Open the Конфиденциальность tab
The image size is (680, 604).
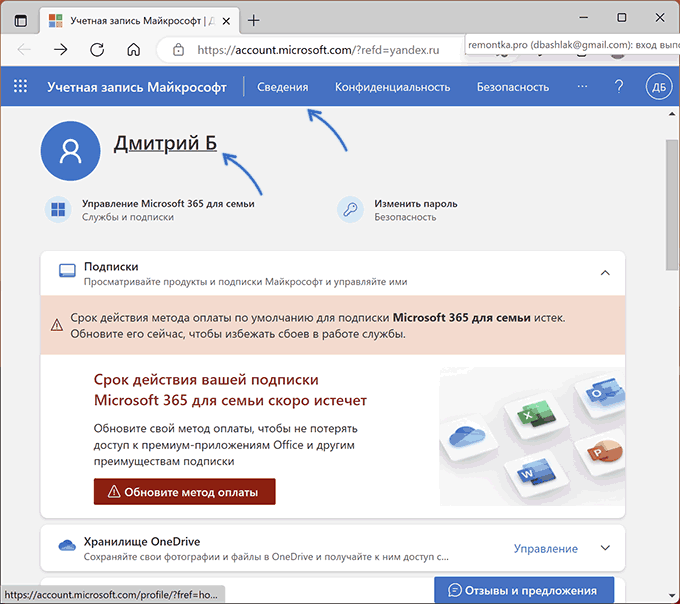(x=392, y=87)
